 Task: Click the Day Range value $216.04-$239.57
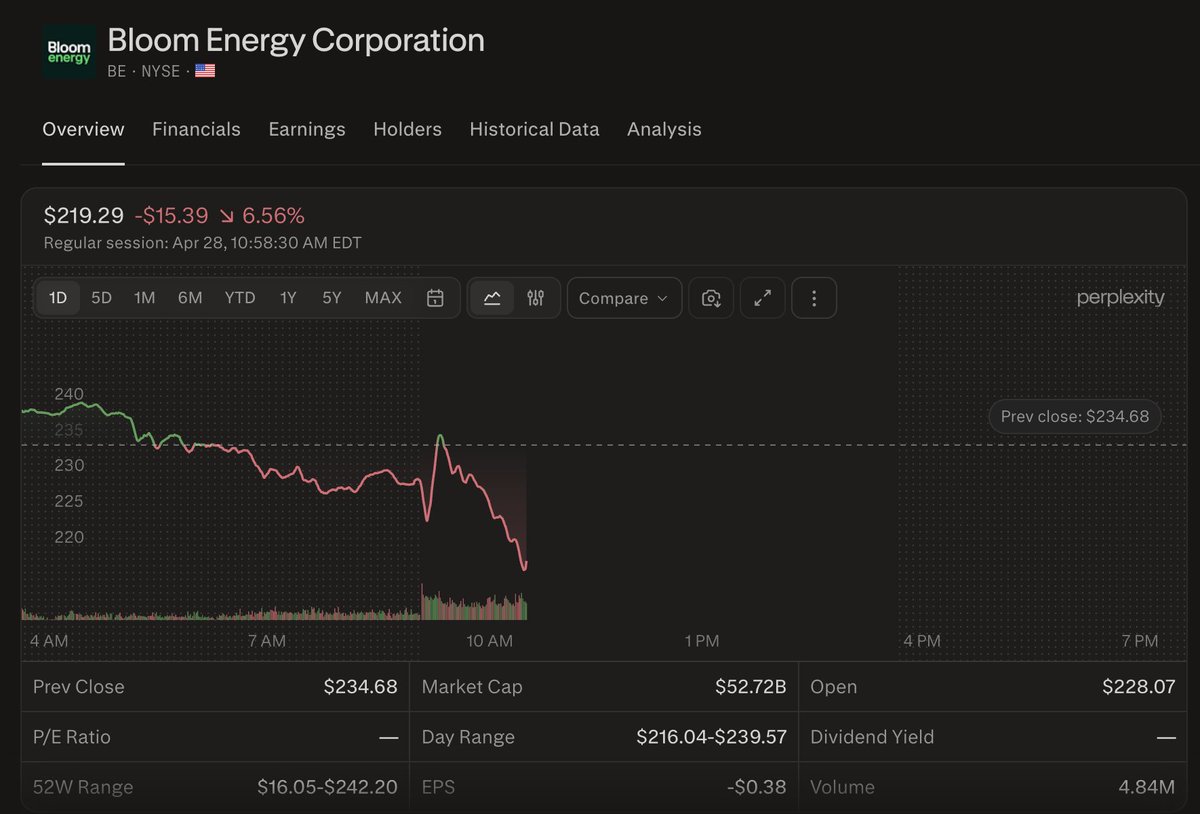click(712, 737)
